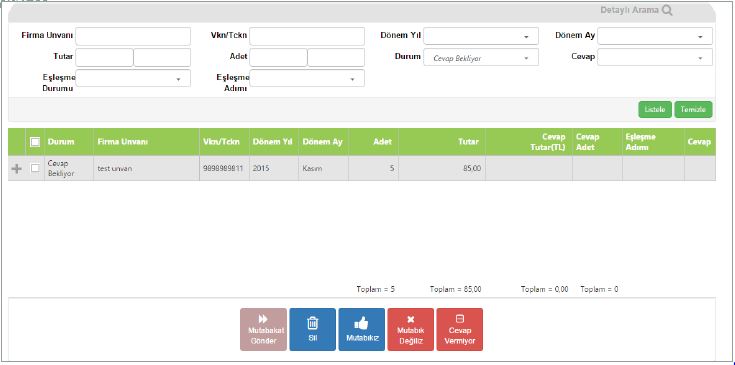Sort by the Eşleşme Adımı column header
The width and height of the screenshot is (735, 365).
click(653, 142)
